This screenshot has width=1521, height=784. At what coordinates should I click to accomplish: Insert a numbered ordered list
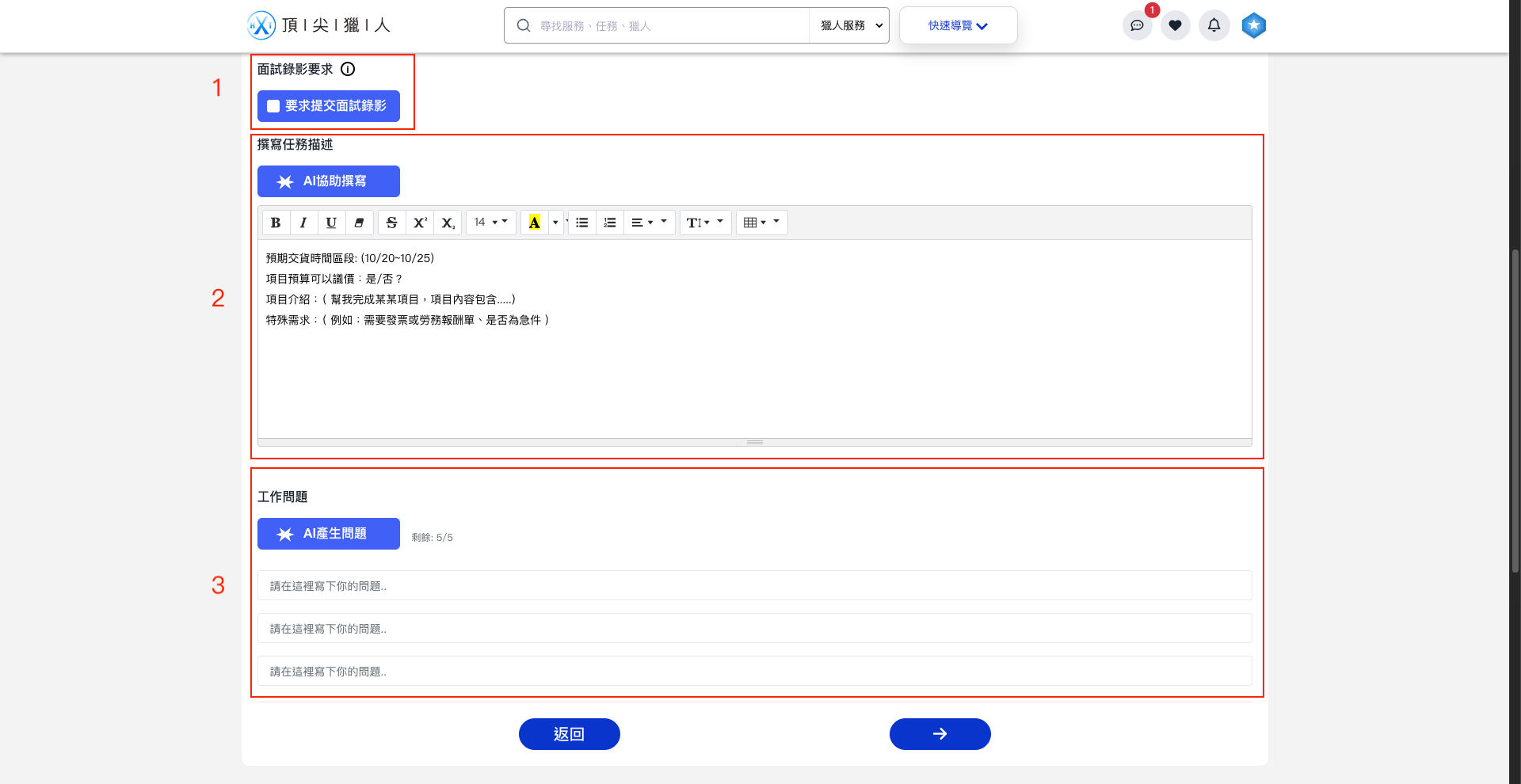click(x=610, y=223)
